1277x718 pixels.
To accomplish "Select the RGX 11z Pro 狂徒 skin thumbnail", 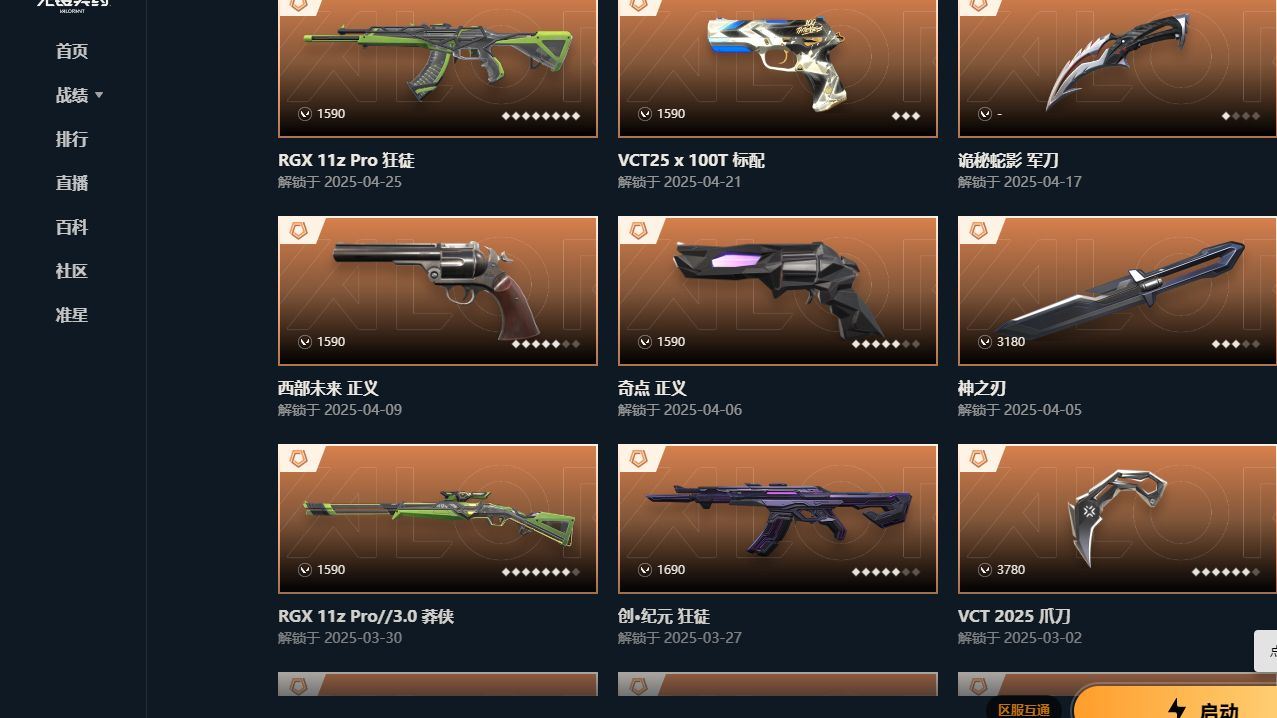I will tap(438, 68).
